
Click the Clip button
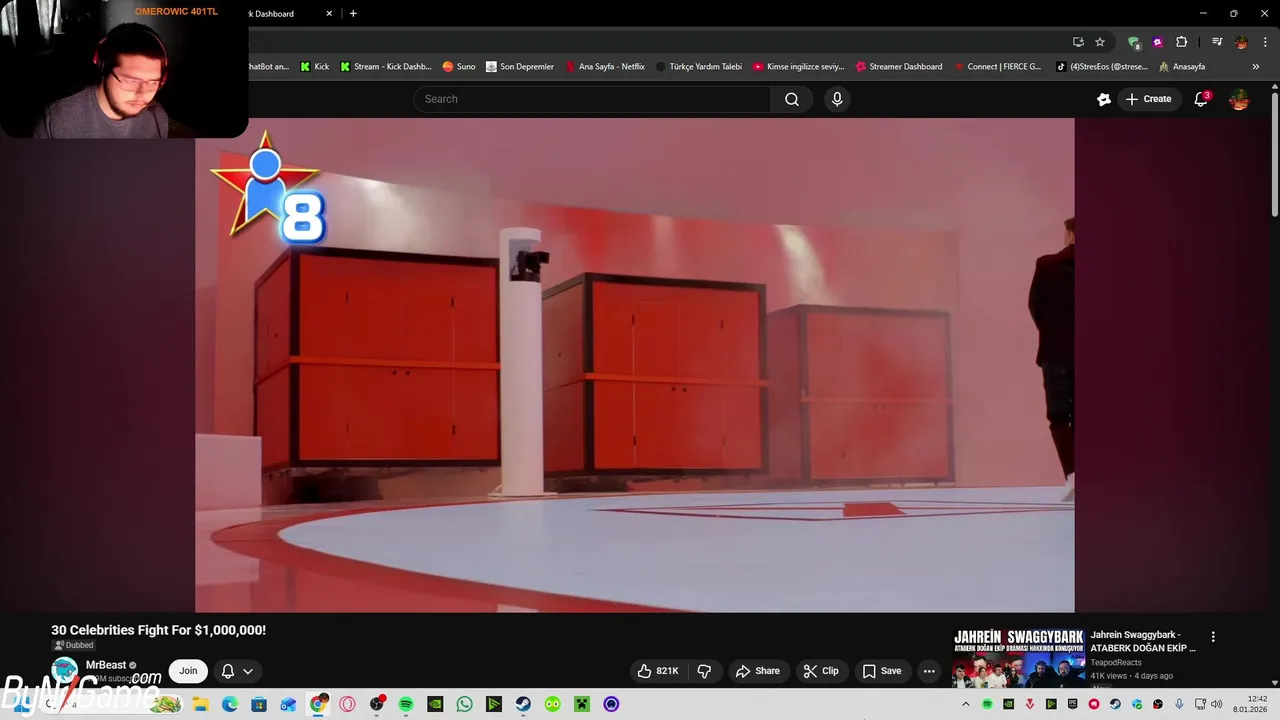tap(822, 671)
